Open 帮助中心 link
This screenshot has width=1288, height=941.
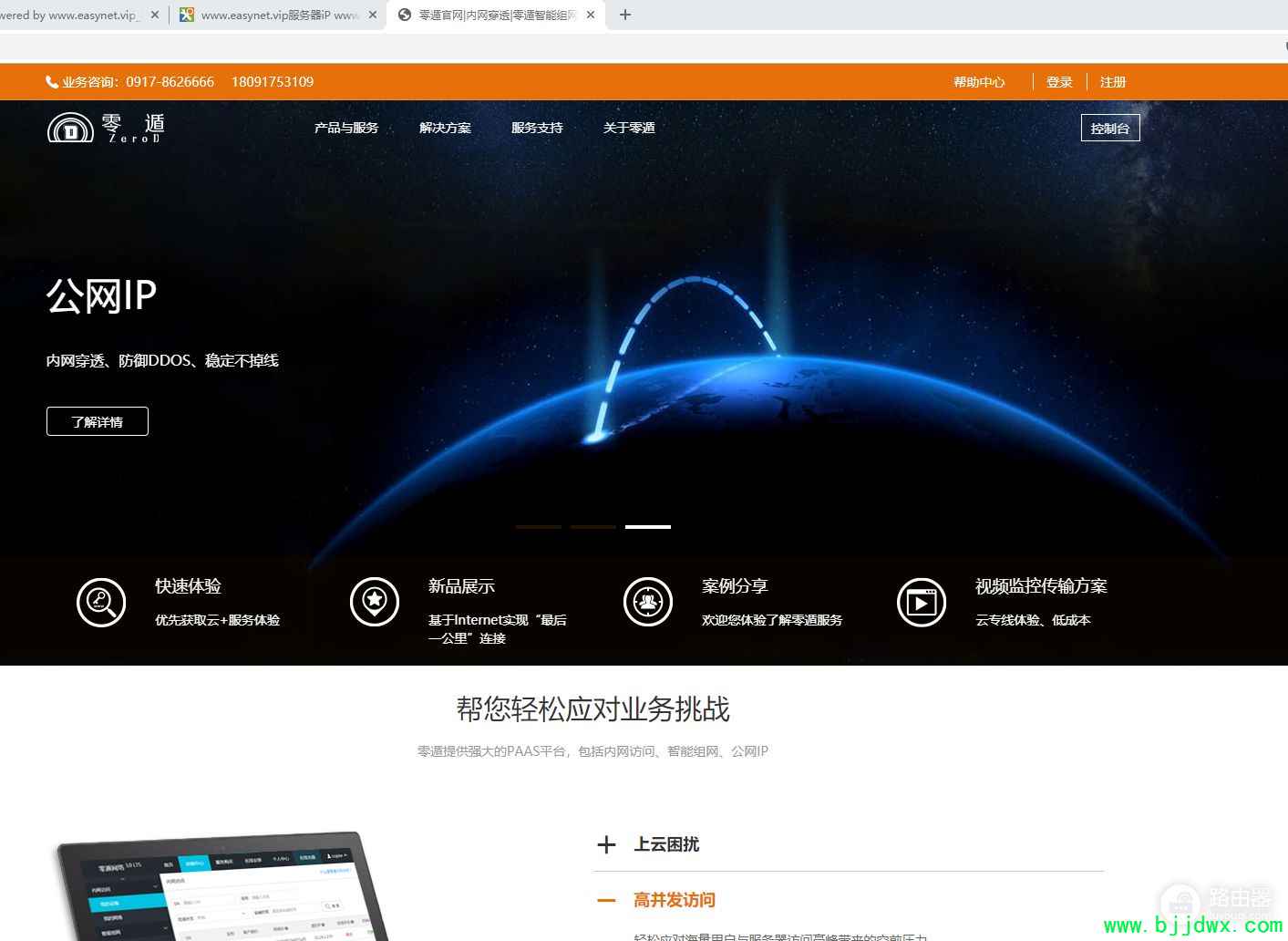(x=979, y=82)
